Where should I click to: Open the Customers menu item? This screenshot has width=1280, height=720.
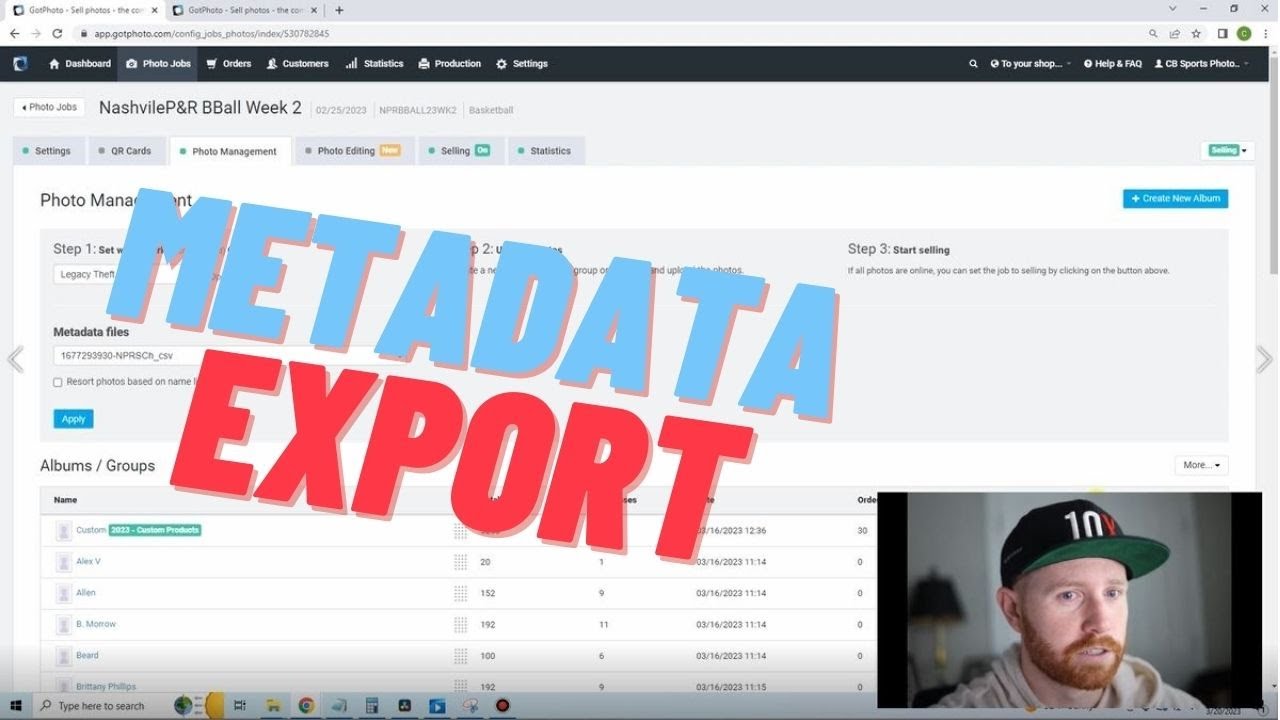(x=297, y=64)
